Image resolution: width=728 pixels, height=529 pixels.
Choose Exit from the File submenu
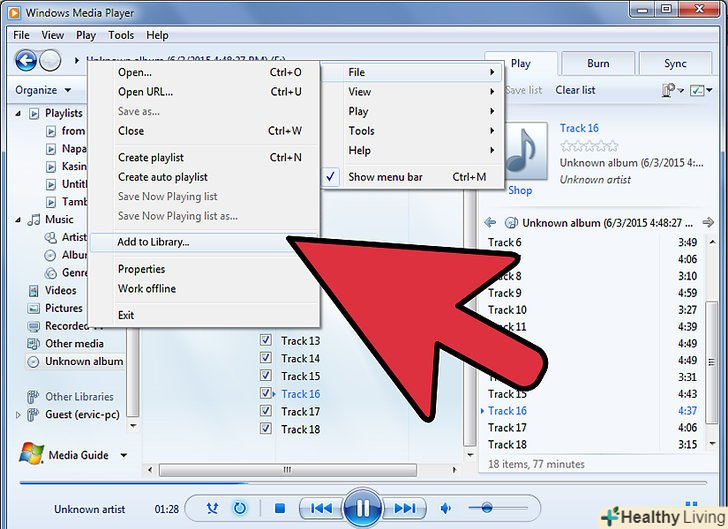[203, 315]
